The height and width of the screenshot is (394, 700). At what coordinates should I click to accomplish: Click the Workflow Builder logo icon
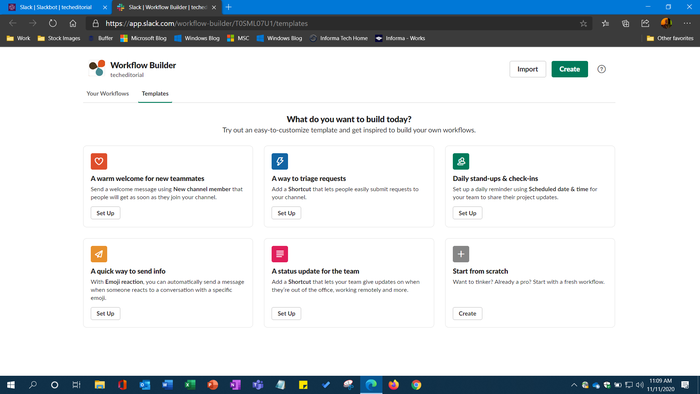coord(96,68)
